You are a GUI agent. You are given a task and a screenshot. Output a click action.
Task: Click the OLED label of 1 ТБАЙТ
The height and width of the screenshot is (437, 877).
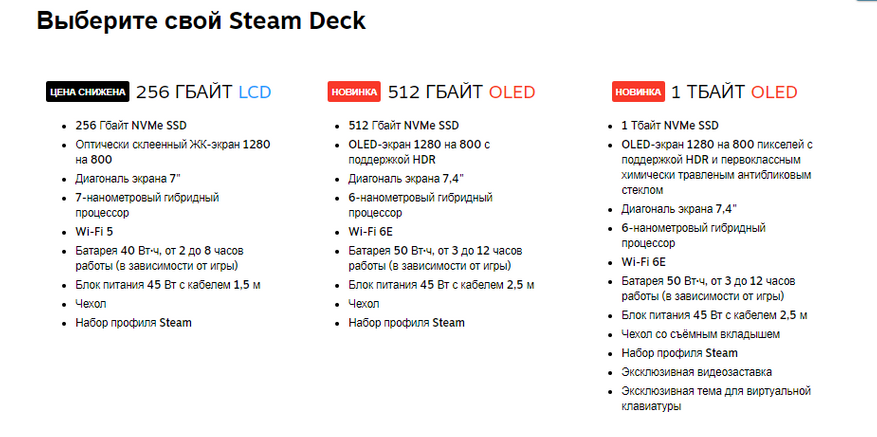(x=774, y=93)
